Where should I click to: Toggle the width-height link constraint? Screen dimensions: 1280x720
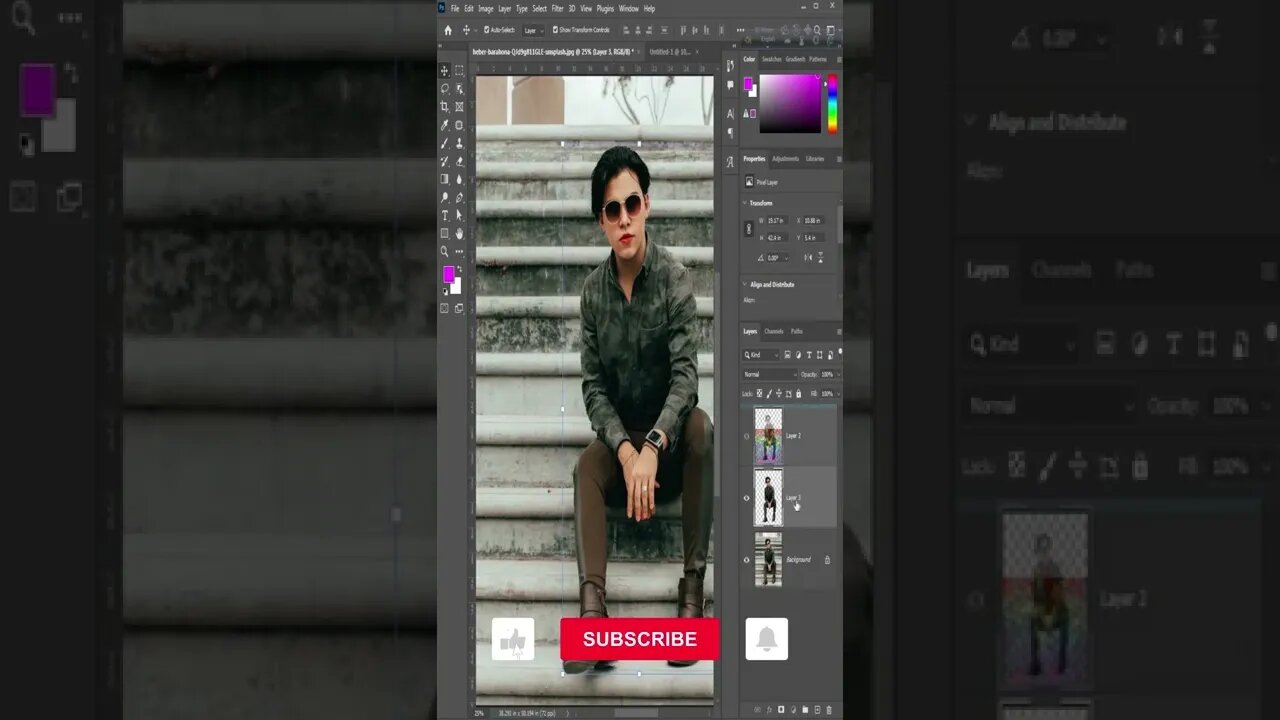coord(749,229)
